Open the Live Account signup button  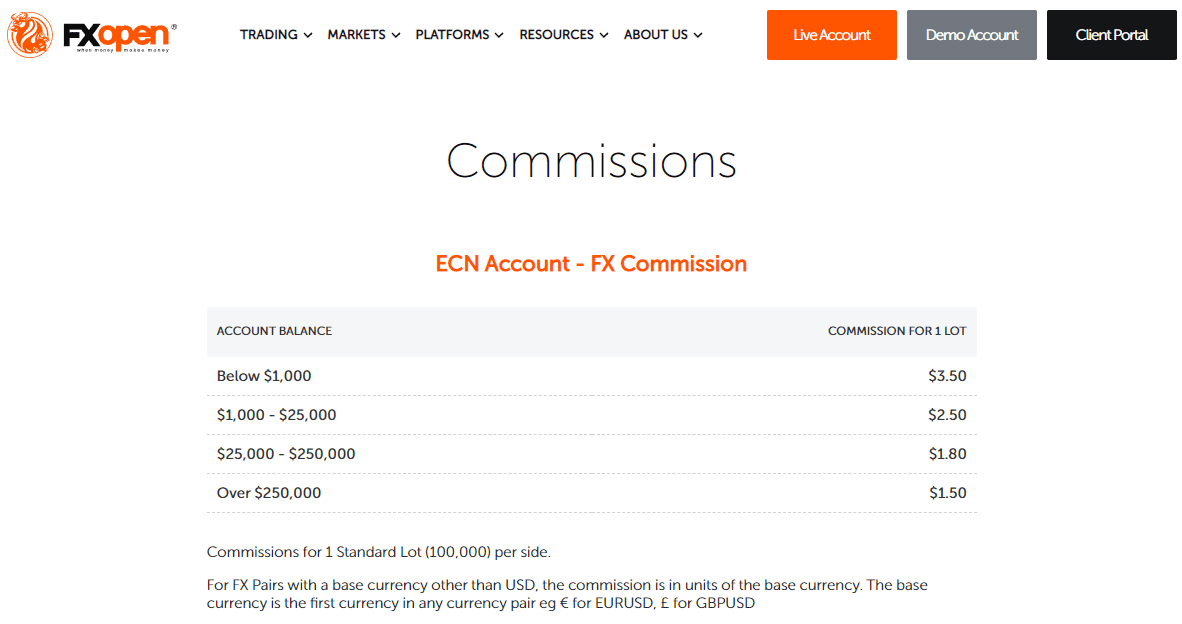831,34
